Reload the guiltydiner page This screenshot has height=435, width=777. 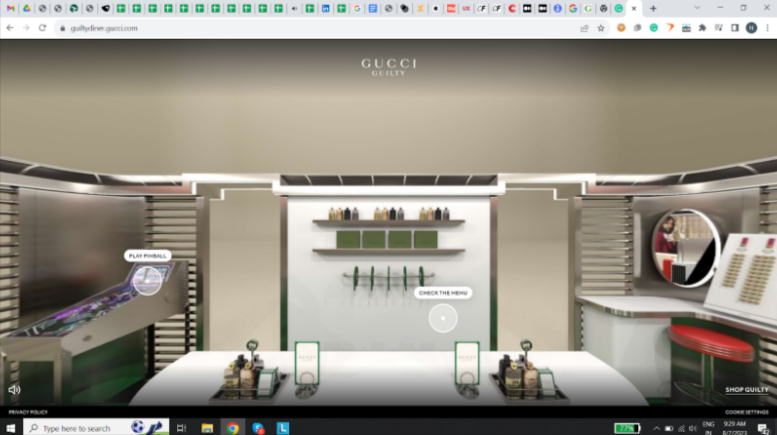coord(43,28)
